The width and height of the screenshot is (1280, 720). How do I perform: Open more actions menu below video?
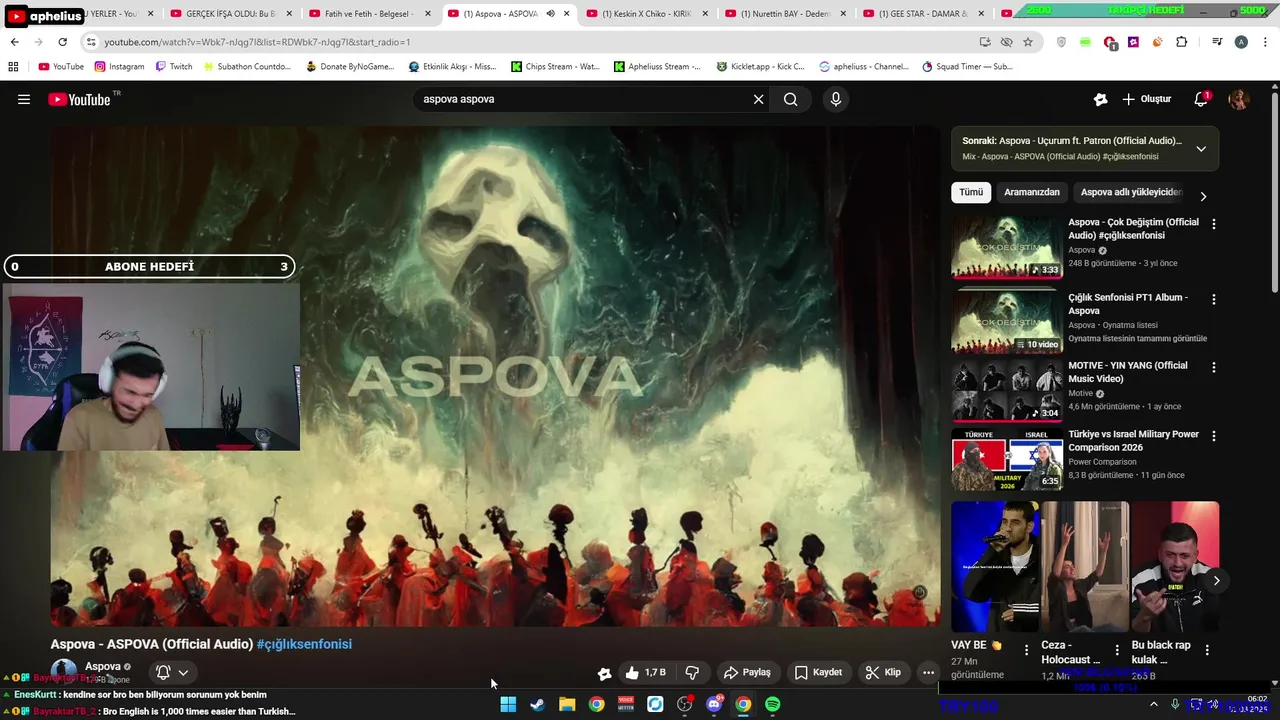click(x=928, y=672)
